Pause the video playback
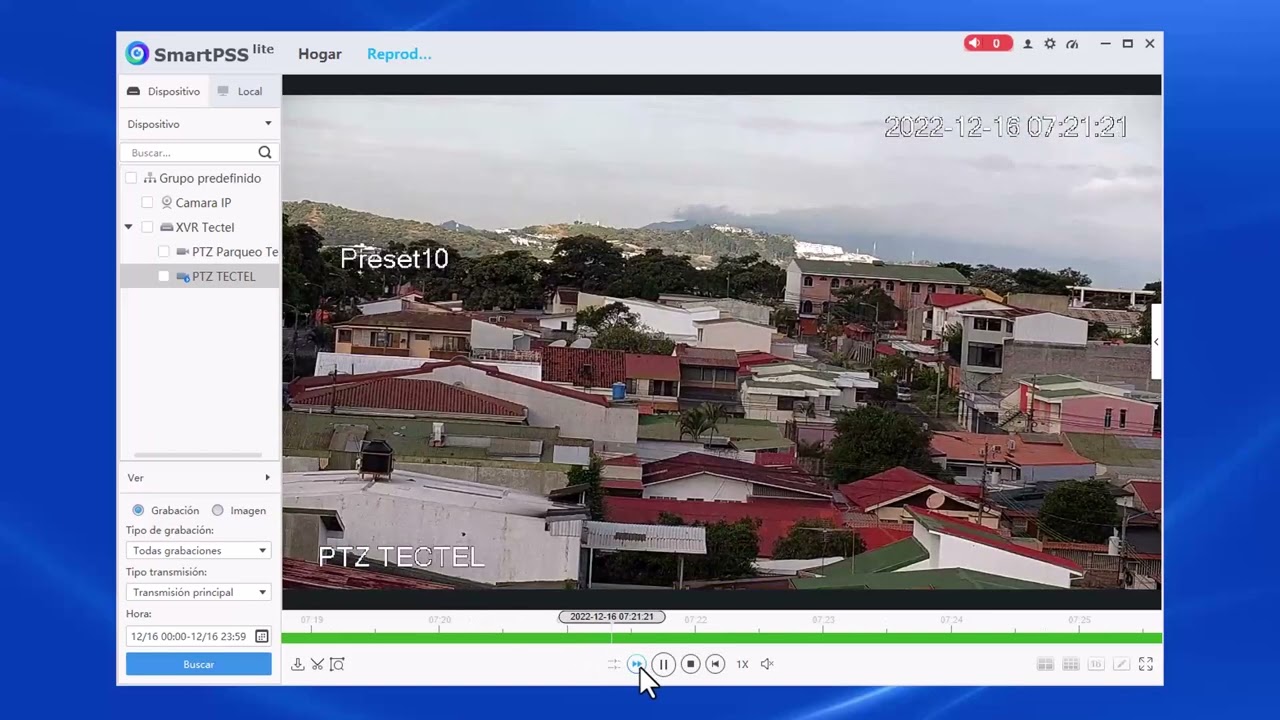1280x720 pixels. click(663, 664)
